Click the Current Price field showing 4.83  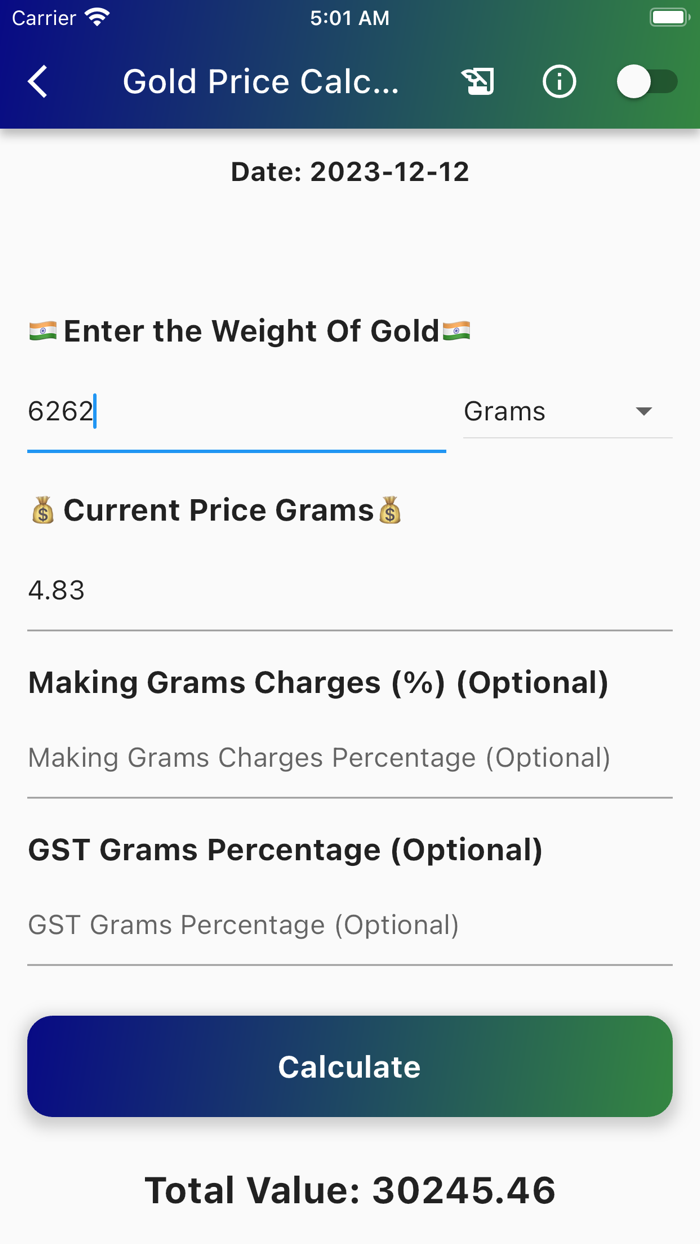[200, 590]
